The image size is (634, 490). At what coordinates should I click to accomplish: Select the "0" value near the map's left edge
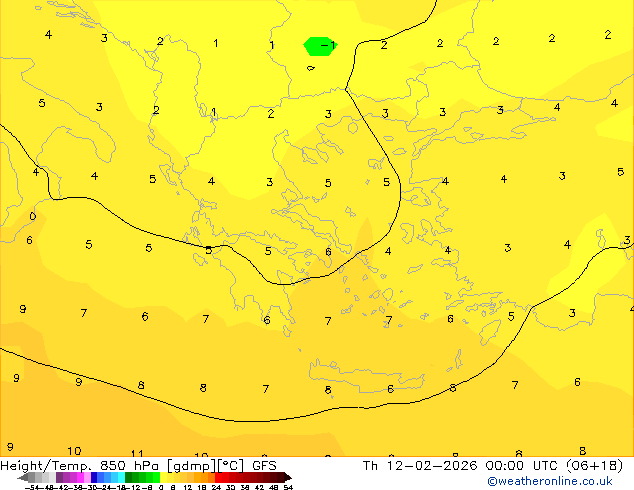coord(33,216)
